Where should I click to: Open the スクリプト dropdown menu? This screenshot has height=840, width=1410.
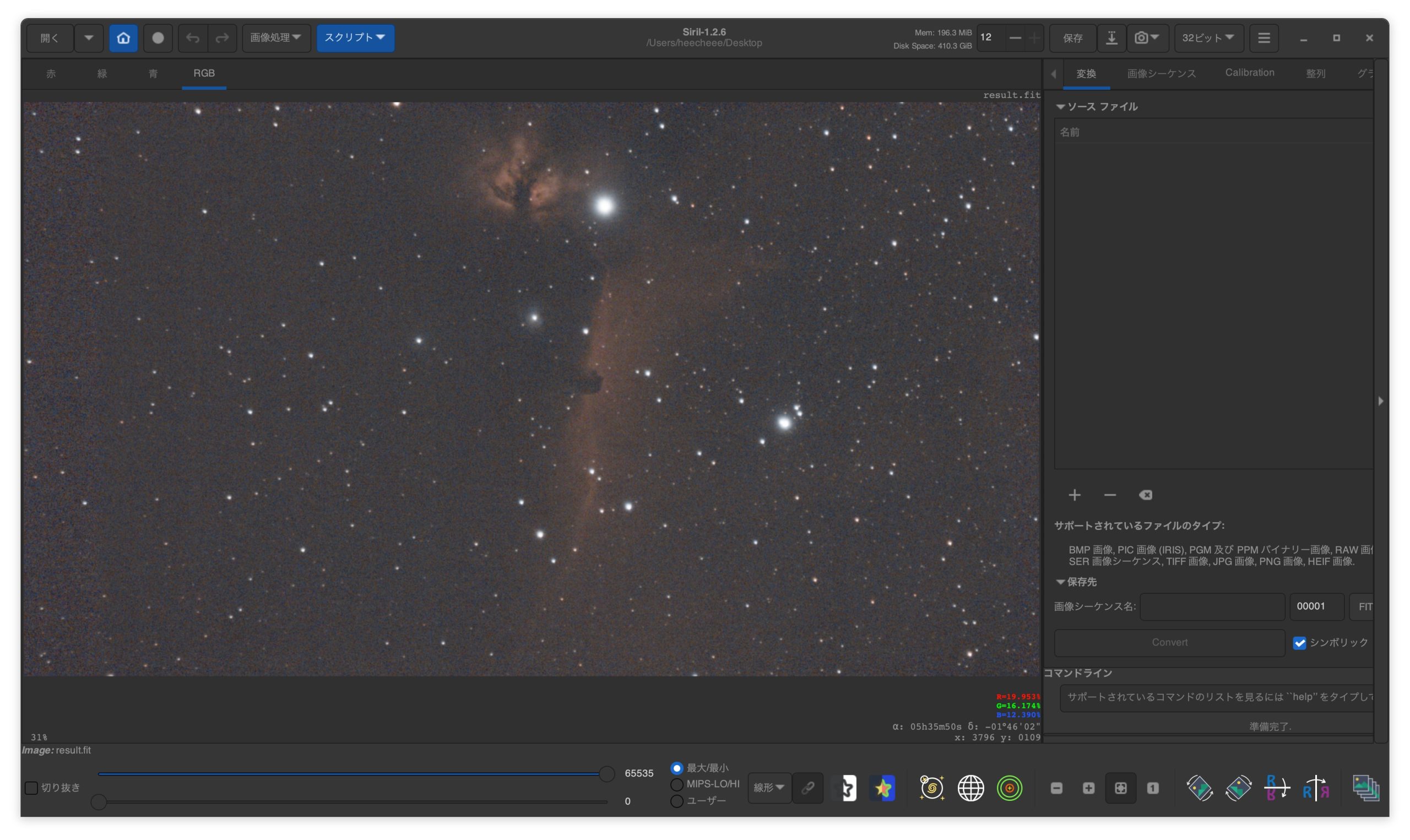pyautogui.click(x=355, y=38)
